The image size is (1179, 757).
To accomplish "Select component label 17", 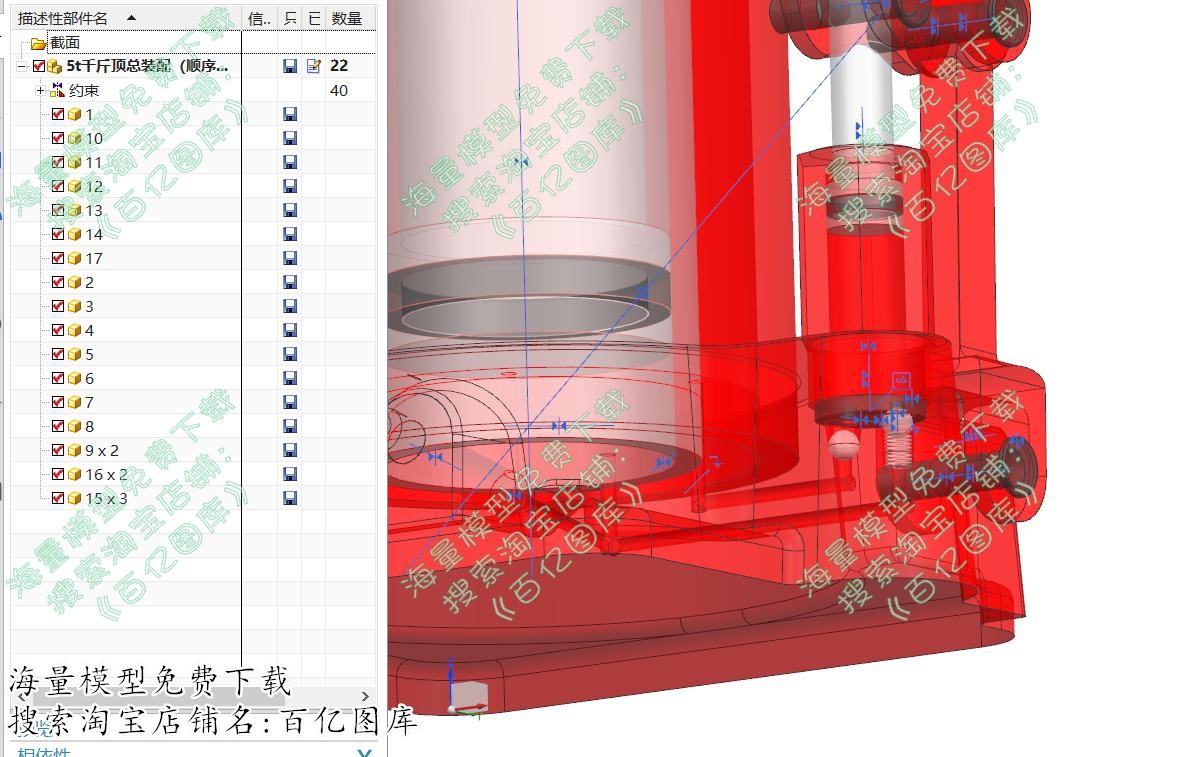I will 94,259.
